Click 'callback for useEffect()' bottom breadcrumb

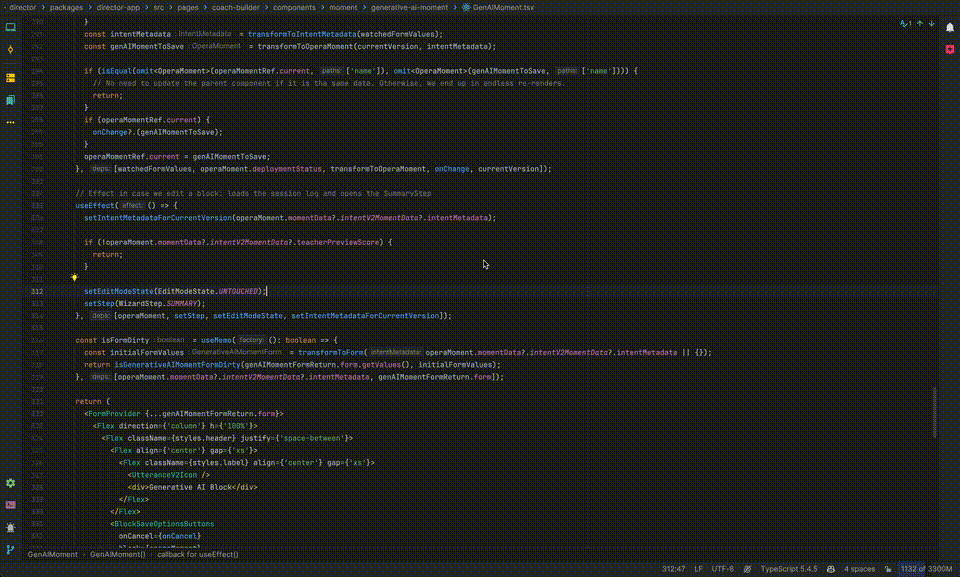coord(198,554)
